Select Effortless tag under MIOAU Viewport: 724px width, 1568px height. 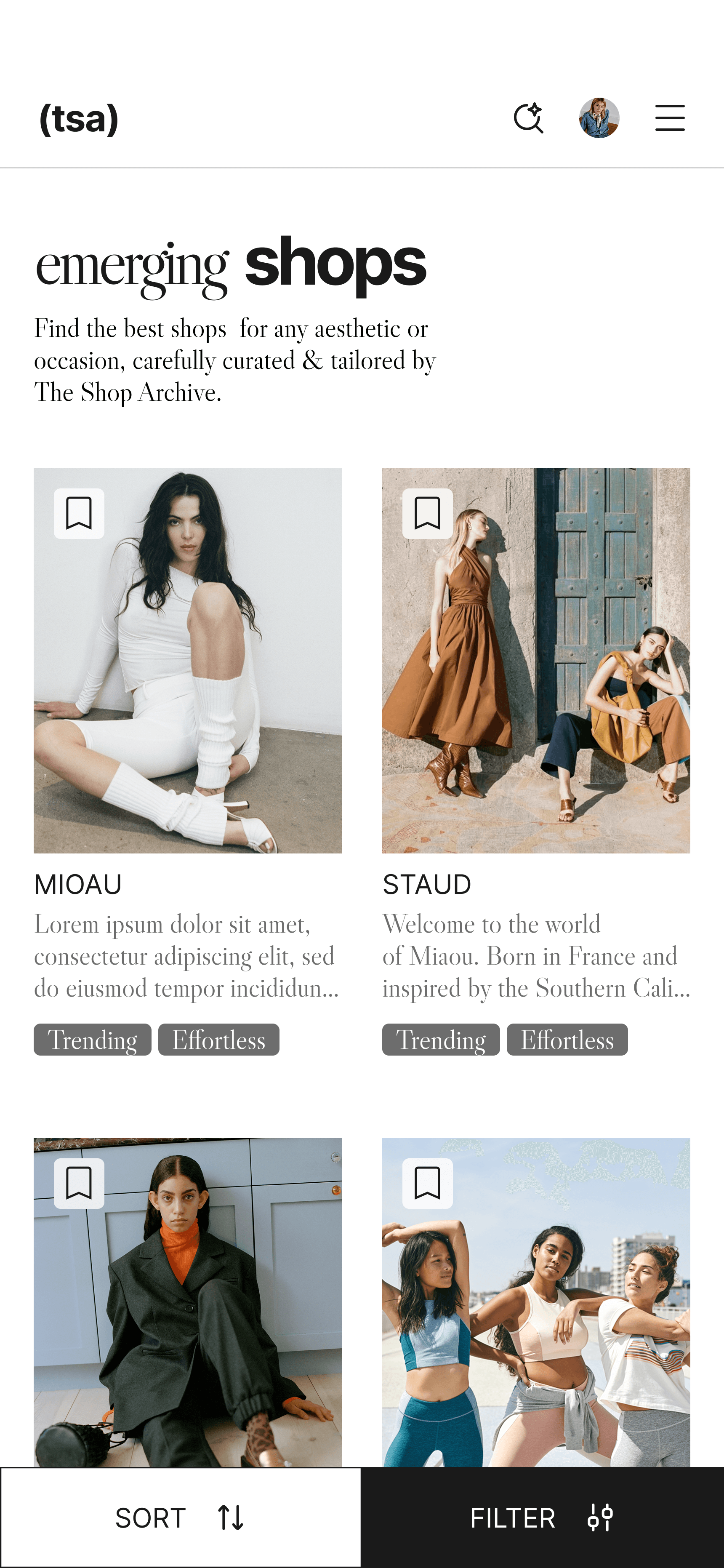point(219,1040)
